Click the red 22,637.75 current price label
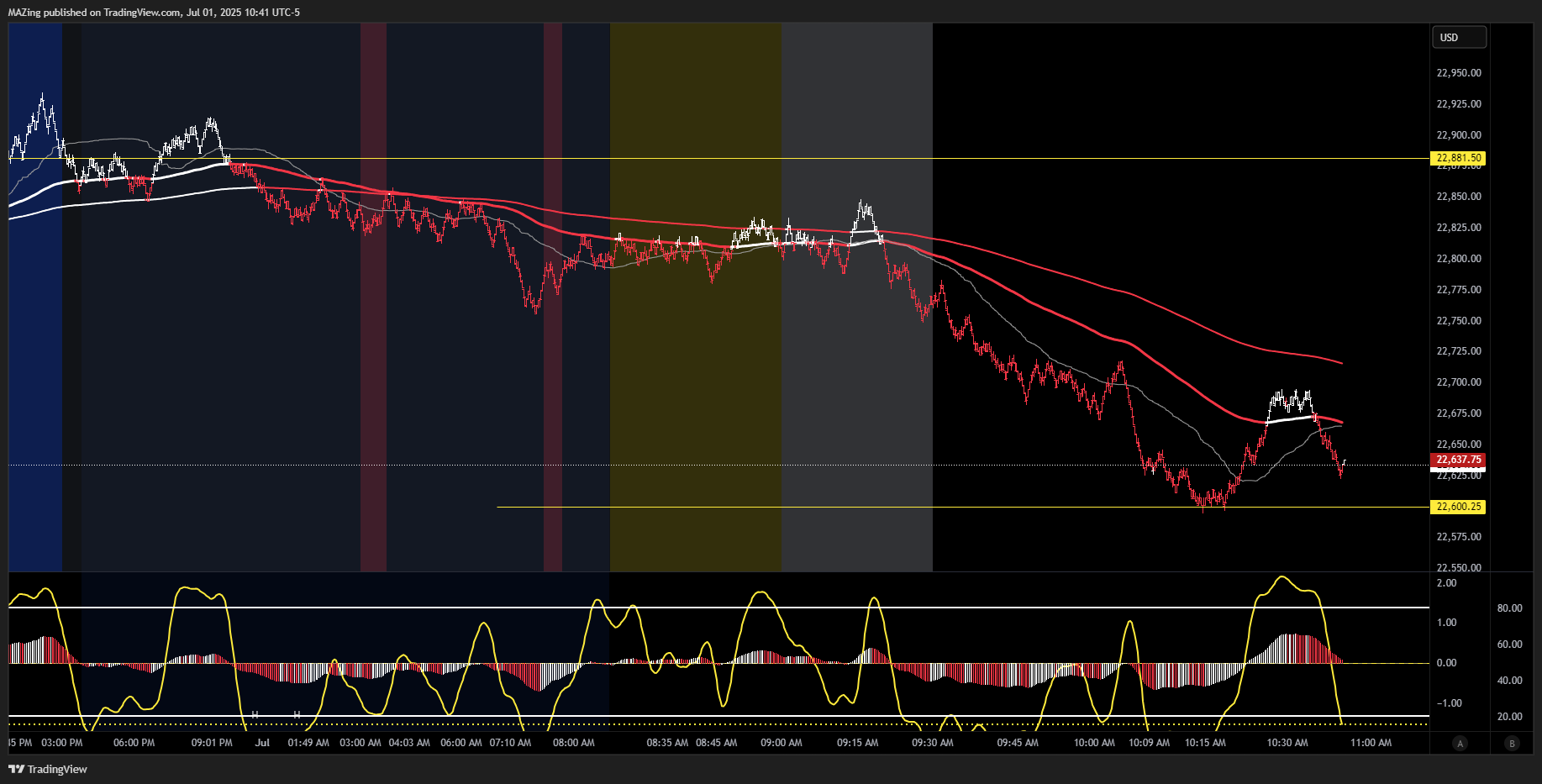This screenshot has width=1542, height=784. [1458, 460]
